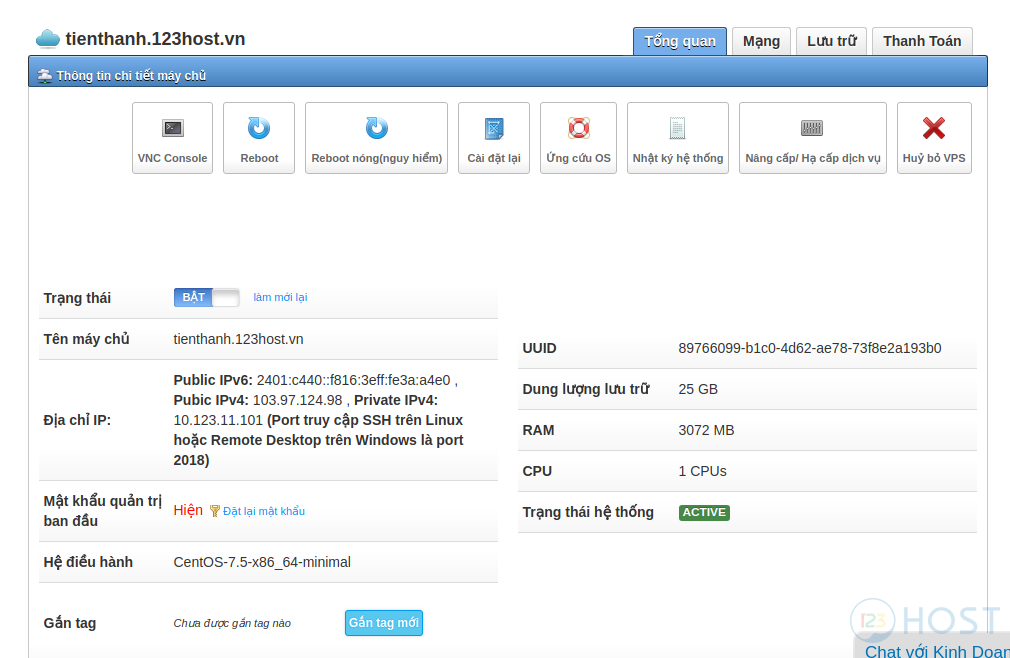This screenshot has height=658, width=1010.
Task: Click the red X Huỷ bỏ VPS icon
Action: tap(934, 128)
